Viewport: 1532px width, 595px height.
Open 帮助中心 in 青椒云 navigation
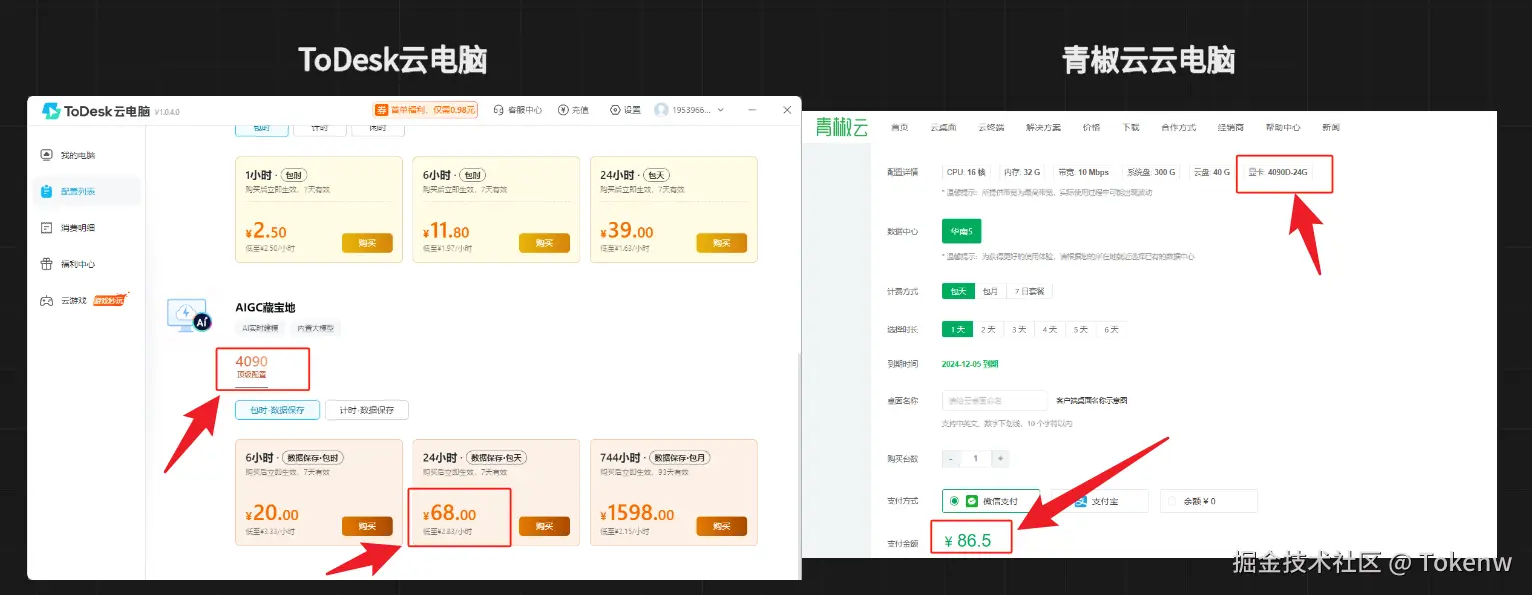click(x=1283, y=128)
